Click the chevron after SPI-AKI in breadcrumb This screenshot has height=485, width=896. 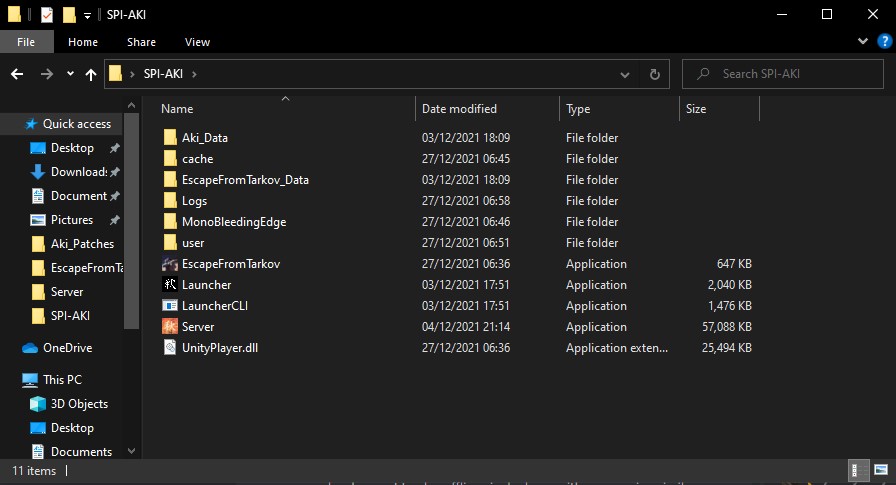[194, 74]
